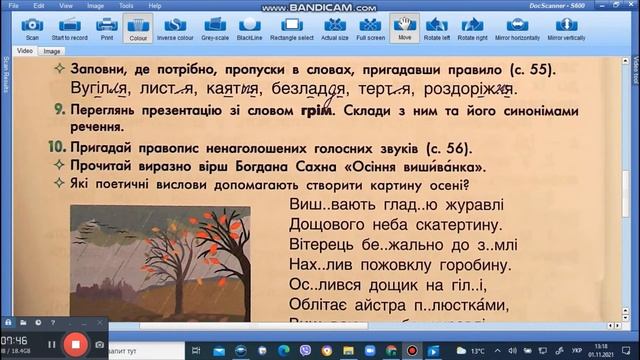Open the Image menu

95,6
